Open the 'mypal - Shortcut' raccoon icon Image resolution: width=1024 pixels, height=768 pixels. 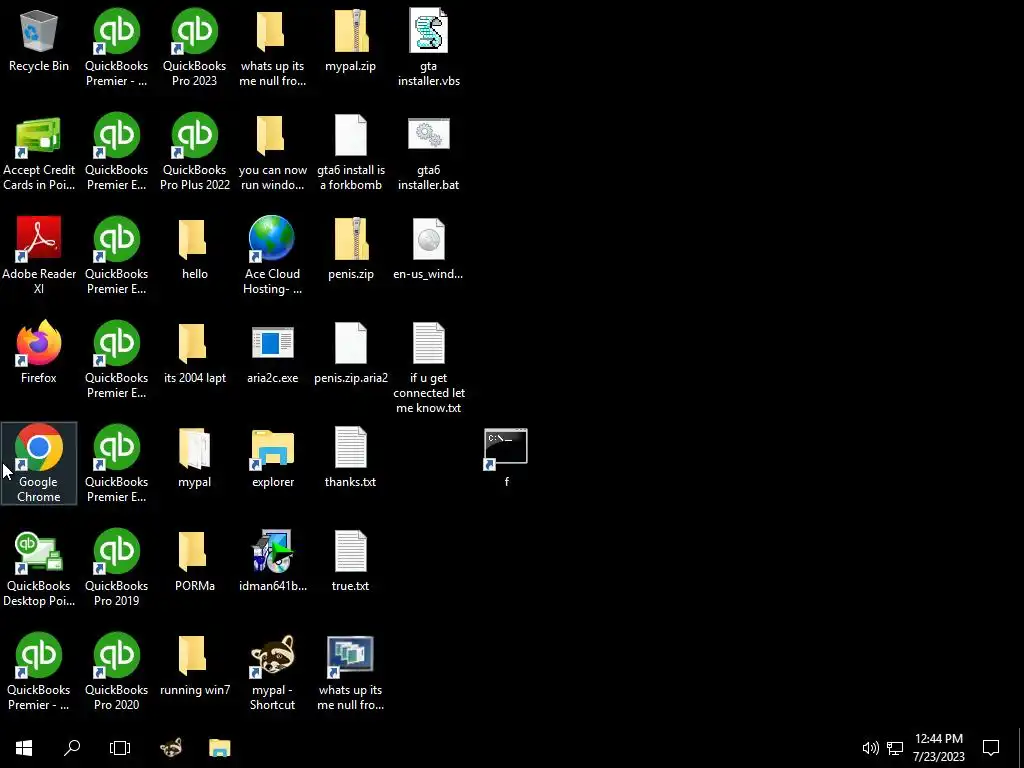(x=272, y=671)
